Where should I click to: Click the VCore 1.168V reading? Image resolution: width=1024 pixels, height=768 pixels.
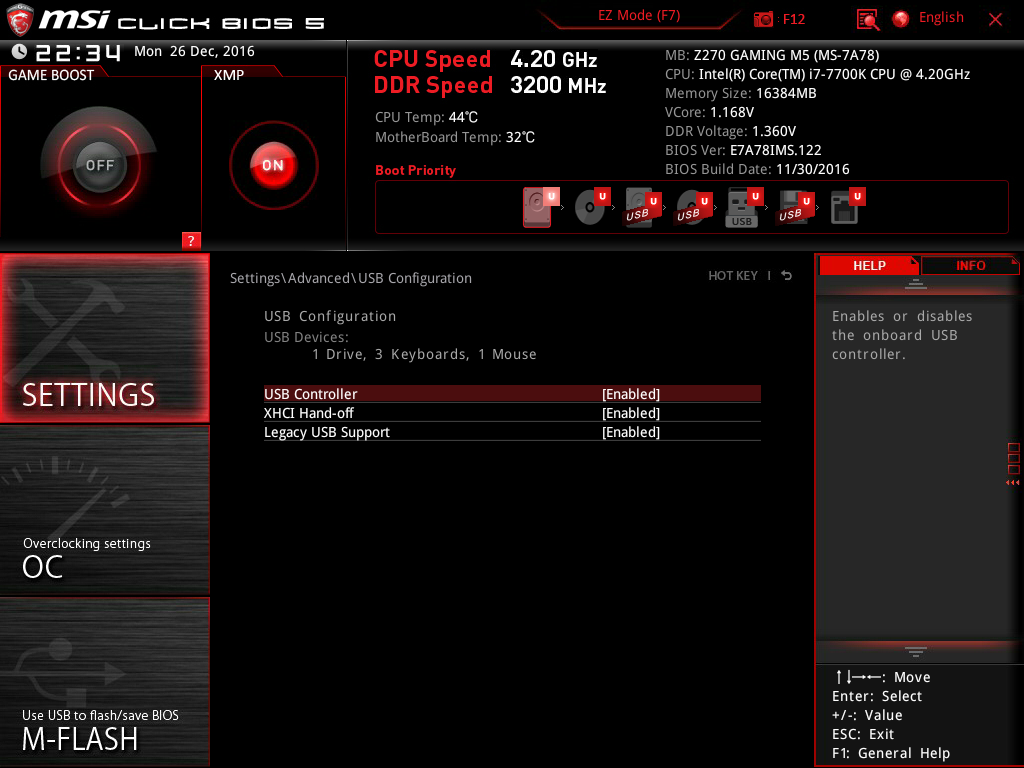click(x=709, y=112)
